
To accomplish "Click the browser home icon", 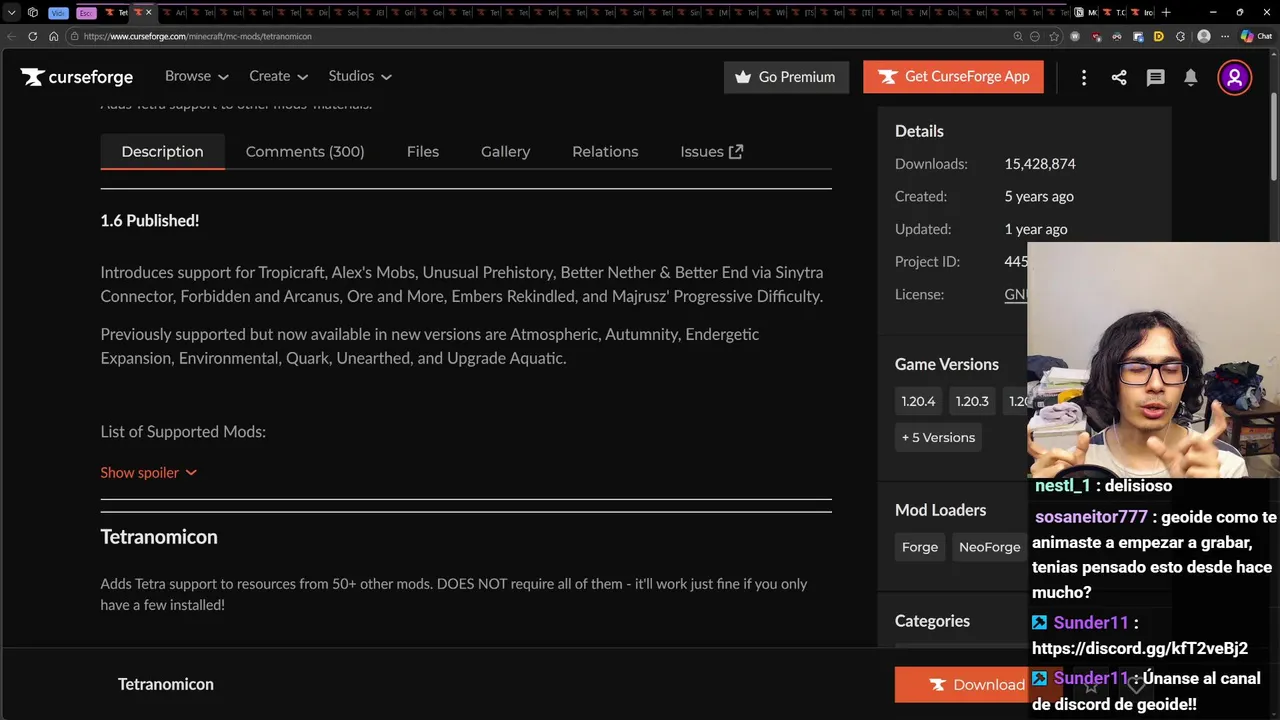I will (54, 36).
